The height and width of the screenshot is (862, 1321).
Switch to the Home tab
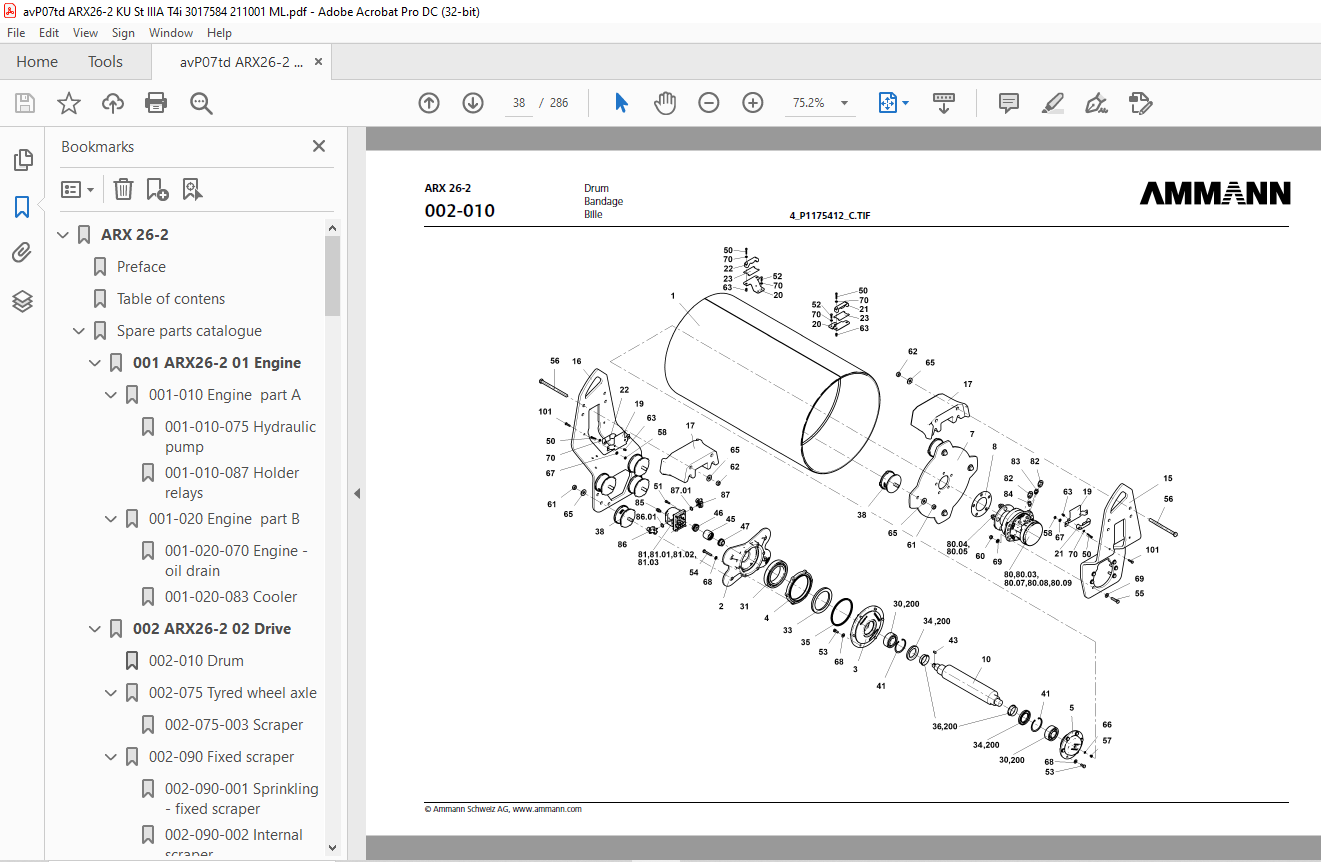37,62
